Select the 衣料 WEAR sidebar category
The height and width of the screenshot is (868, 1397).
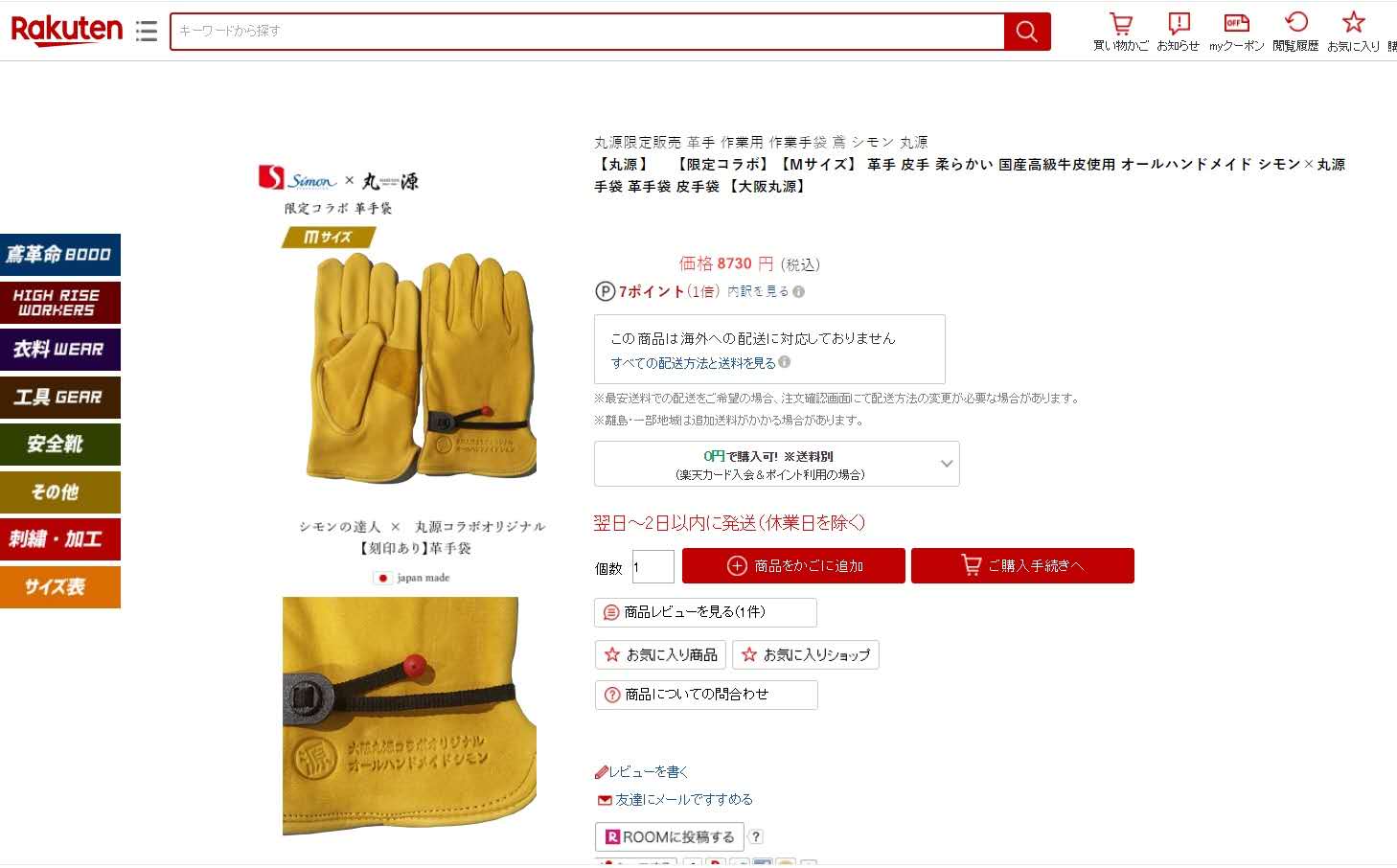tap(60, 350)
